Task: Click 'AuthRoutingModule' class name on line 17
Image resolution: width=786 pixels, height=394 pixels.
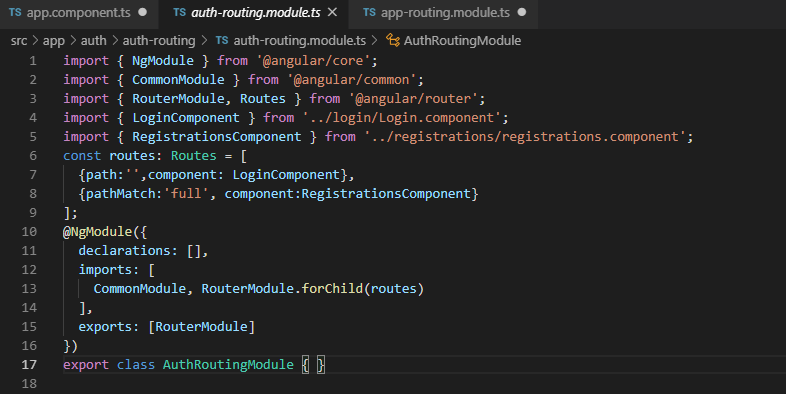Action: pos(228,364)
